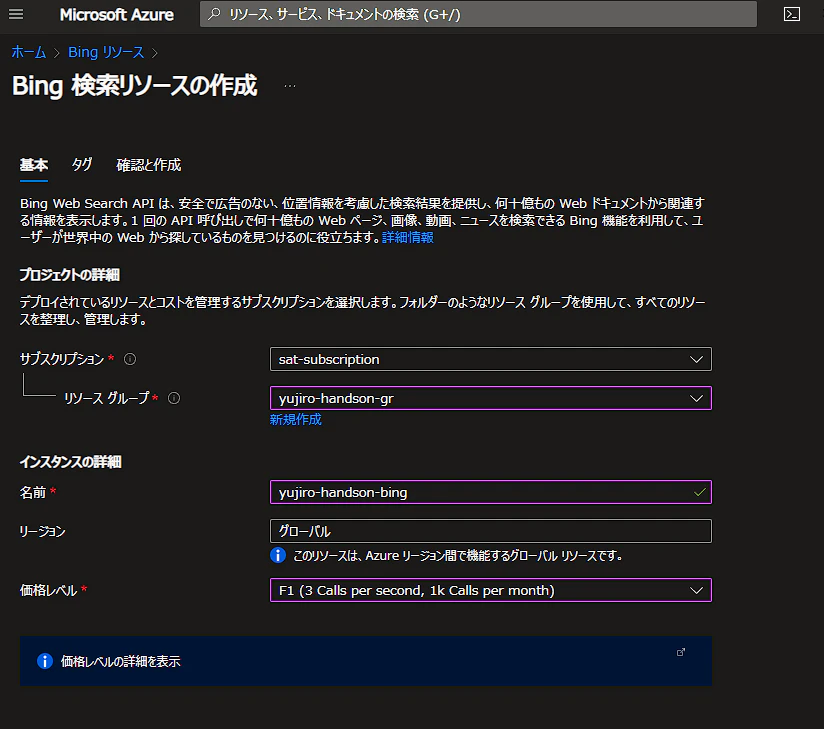Follow the ホーム breadcrumb link
Viewport: 824px width, 729px height.
click(29, 52)
